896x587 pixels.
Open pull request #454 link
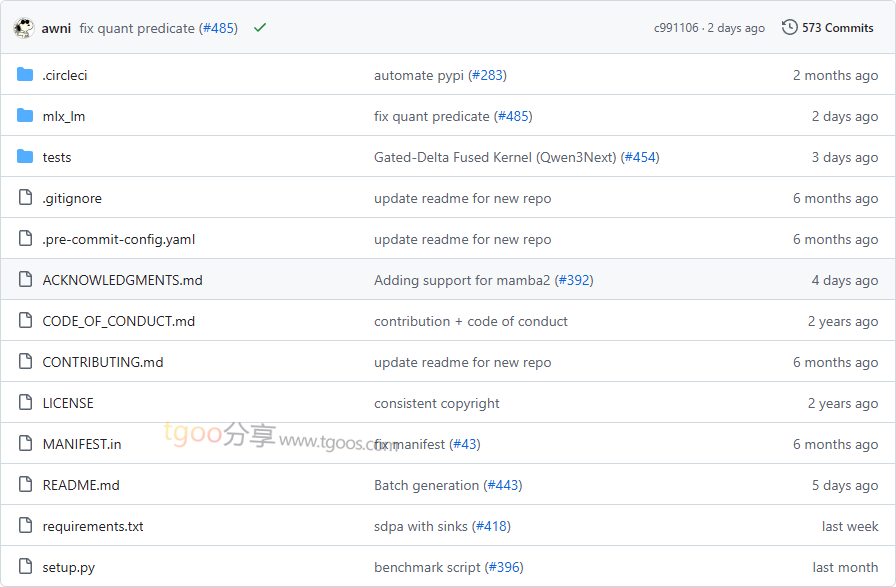[x=640, y=157]
